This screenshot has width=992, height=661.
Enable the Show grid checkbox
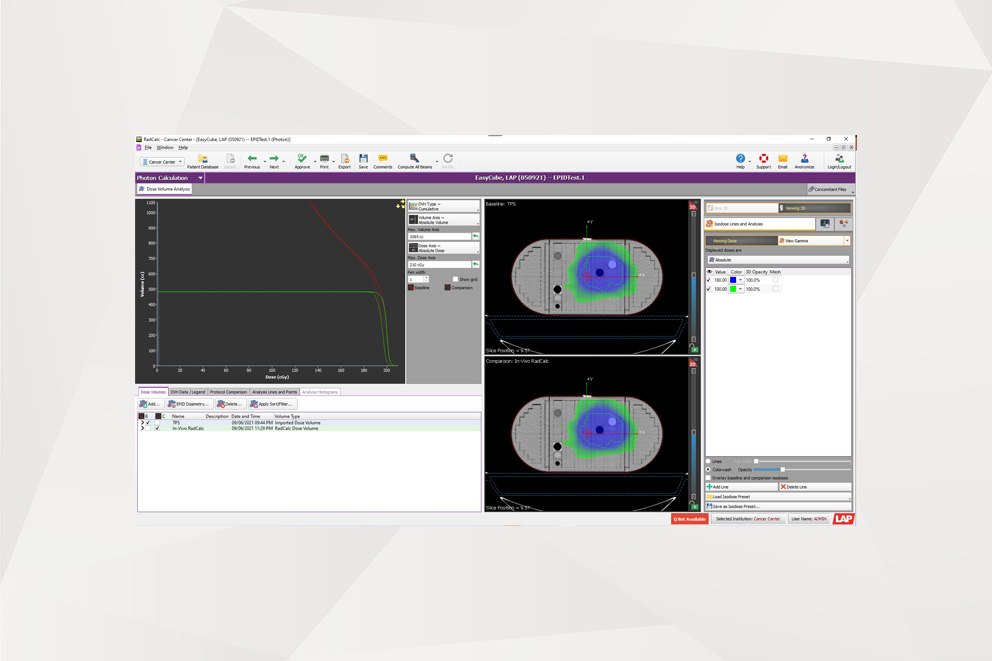[455, 279]
